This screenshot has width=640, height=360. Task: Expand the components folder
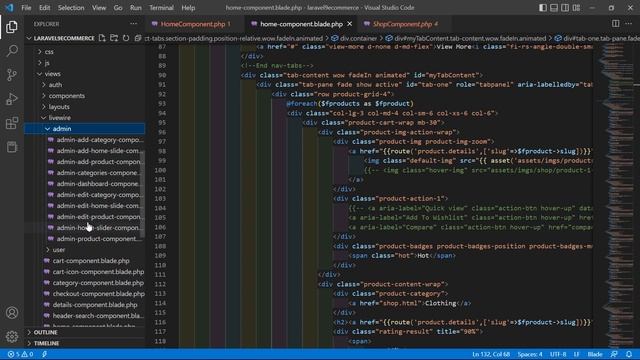pos(84,96)
